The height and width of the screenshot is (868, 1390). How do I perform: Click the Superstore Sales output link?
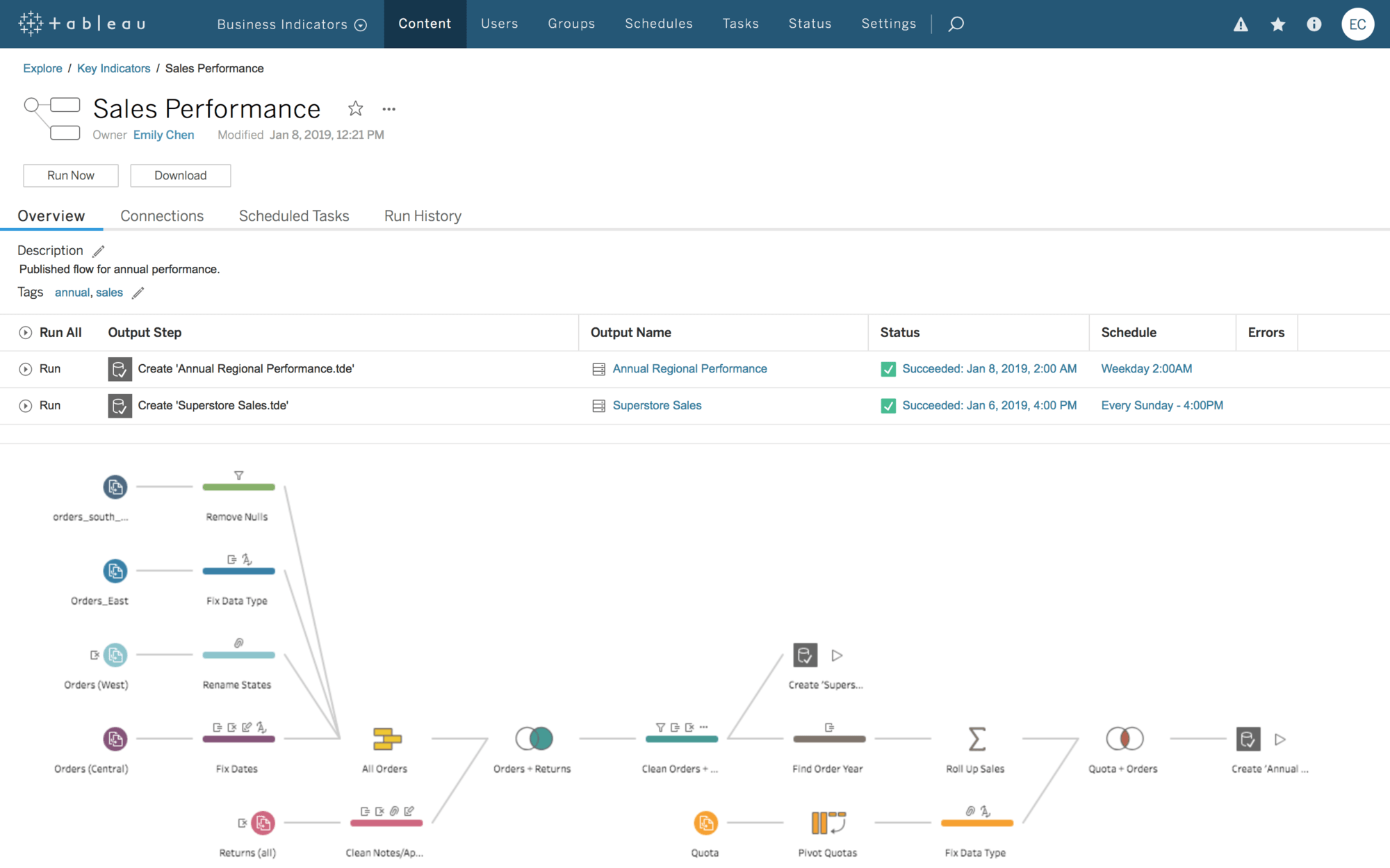[x=657, y=405]
